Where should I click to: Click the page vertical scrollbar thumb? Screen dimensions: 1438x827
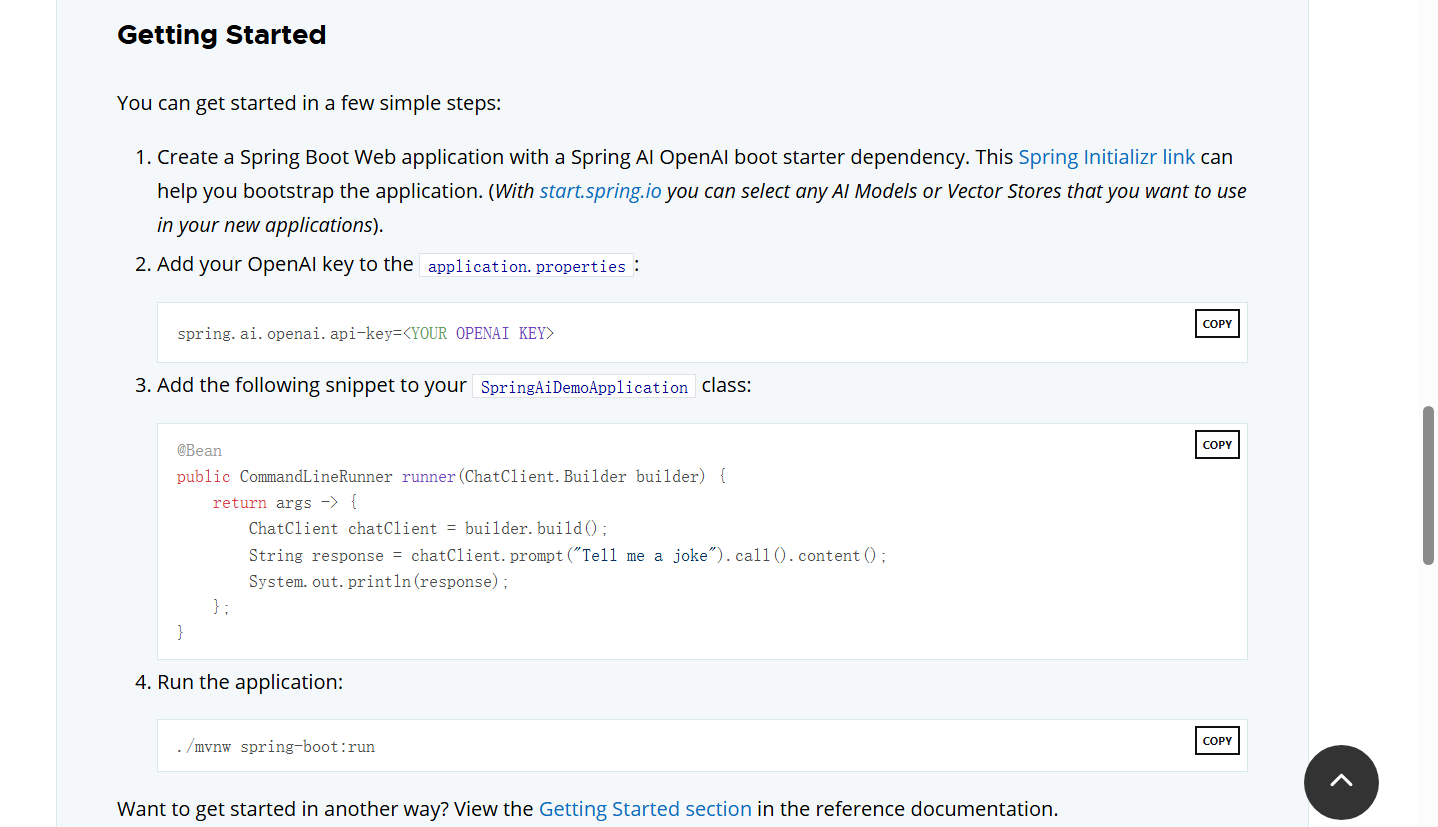(1428, 485)
